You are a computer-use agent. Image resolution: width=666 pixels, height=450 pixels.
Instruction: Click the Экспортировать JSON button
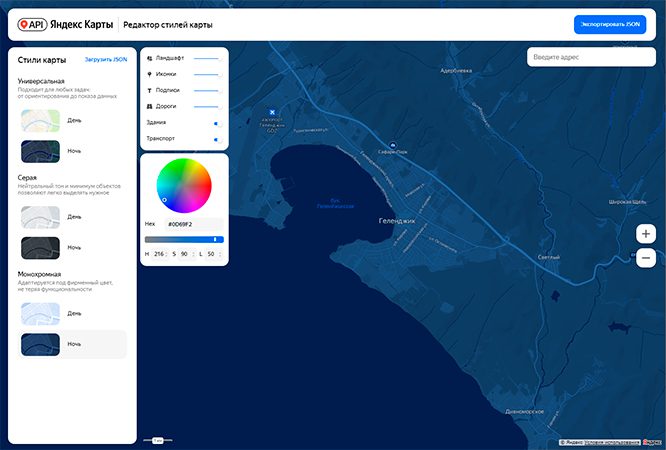coord(610,25)
